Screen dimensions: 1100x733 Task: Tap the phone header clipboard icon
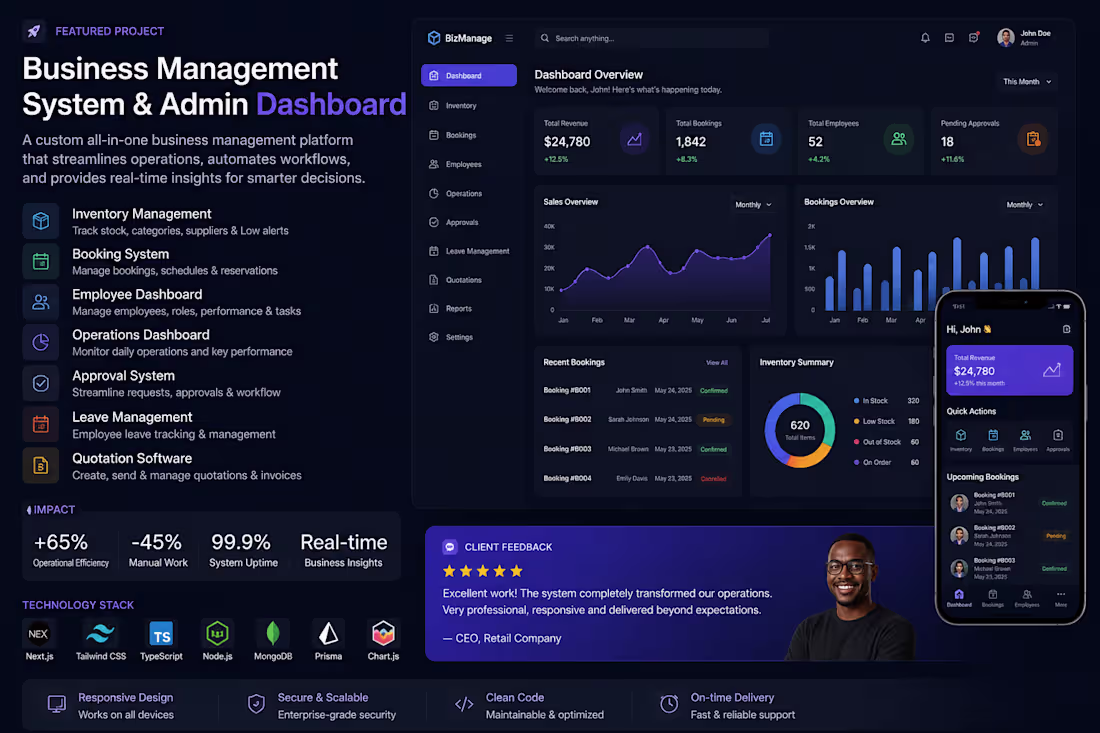pyautogui.click(x=1066, y=329)
